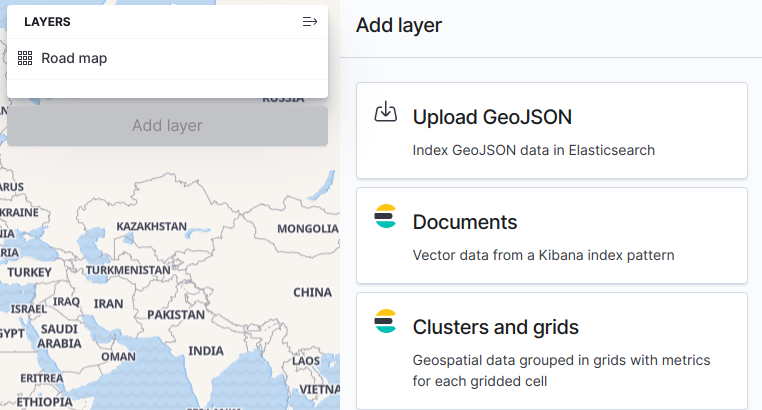762x410 pixels.
Task: Select the Road map layer name
Action: pos(74,59)
